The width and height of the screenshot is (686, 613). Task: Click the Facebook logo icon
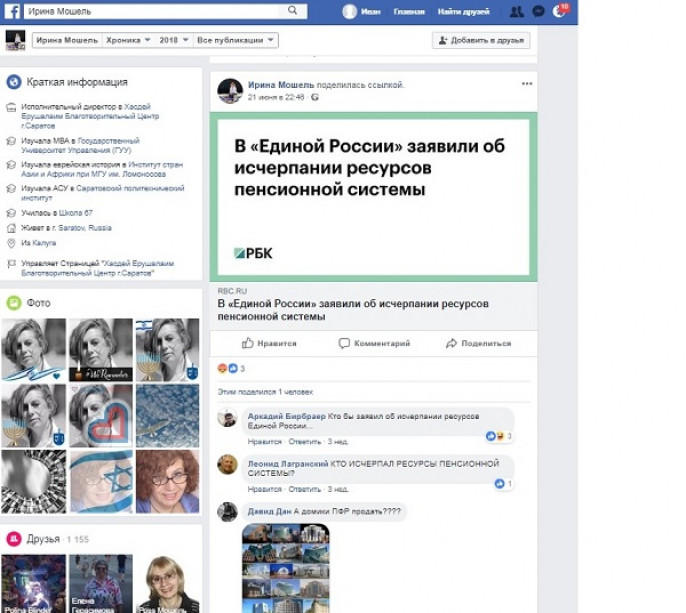[x=12, y=11]
